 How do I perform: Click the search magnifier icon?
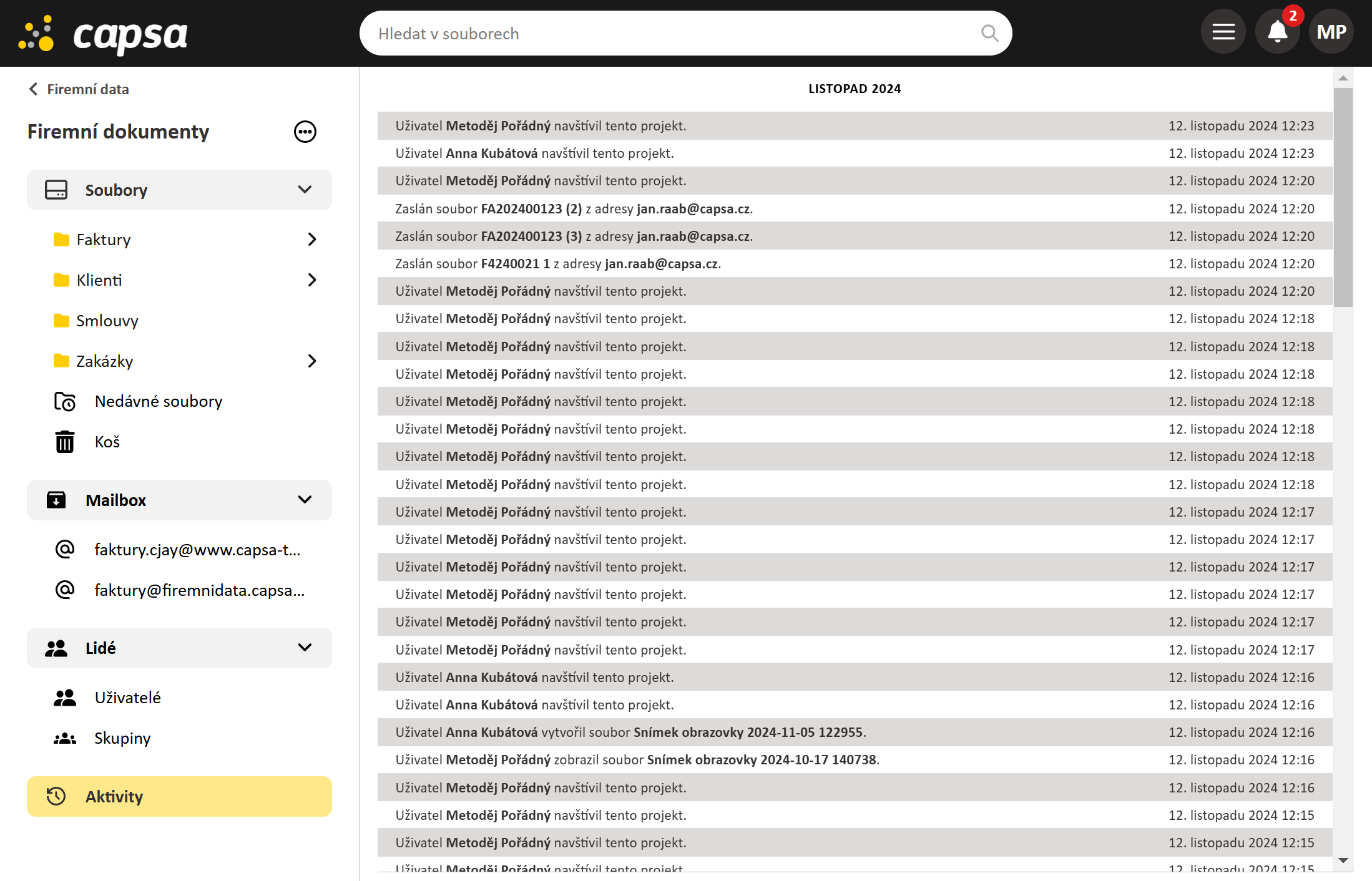click(x=989, y=33)
